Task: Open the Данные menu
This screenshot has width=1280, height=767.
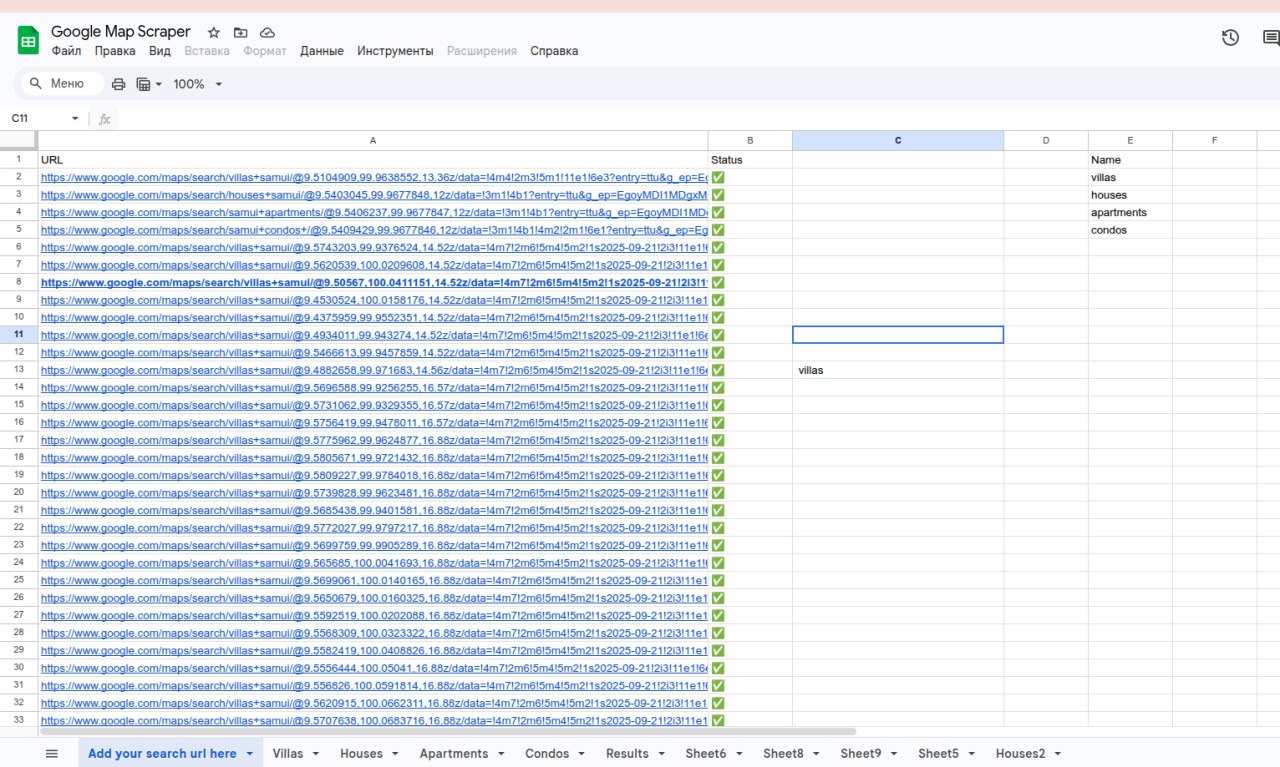Action: [x=322, y=51]
